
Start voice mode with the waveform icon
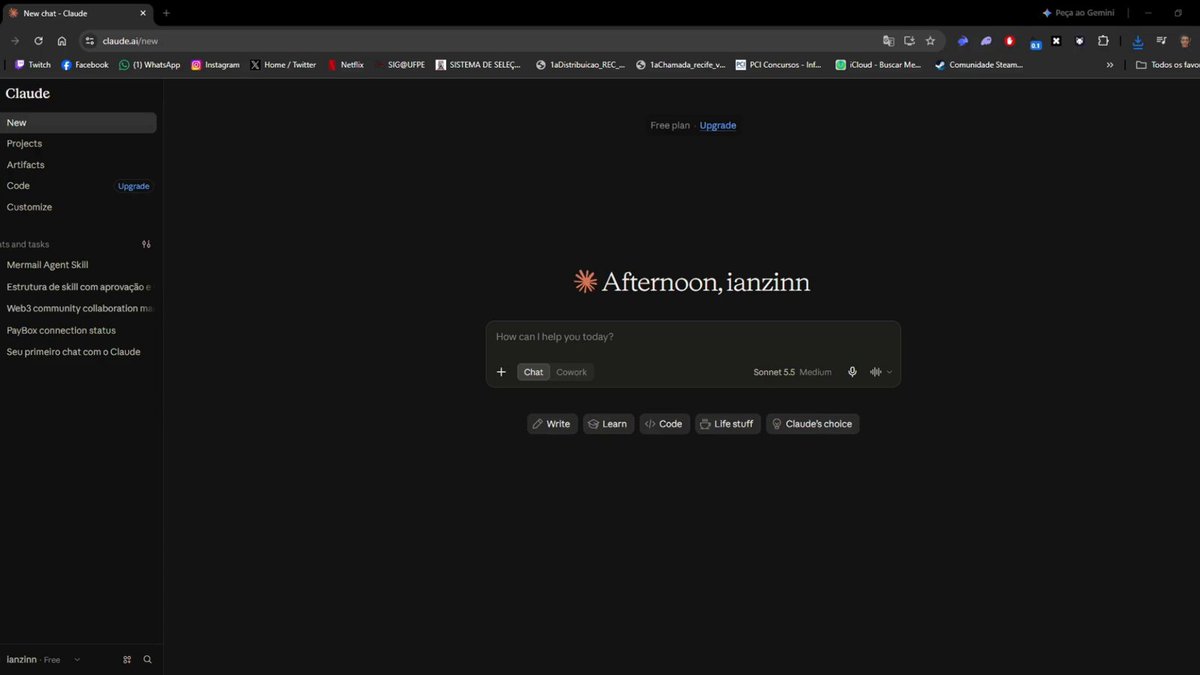tap(876, 372)
